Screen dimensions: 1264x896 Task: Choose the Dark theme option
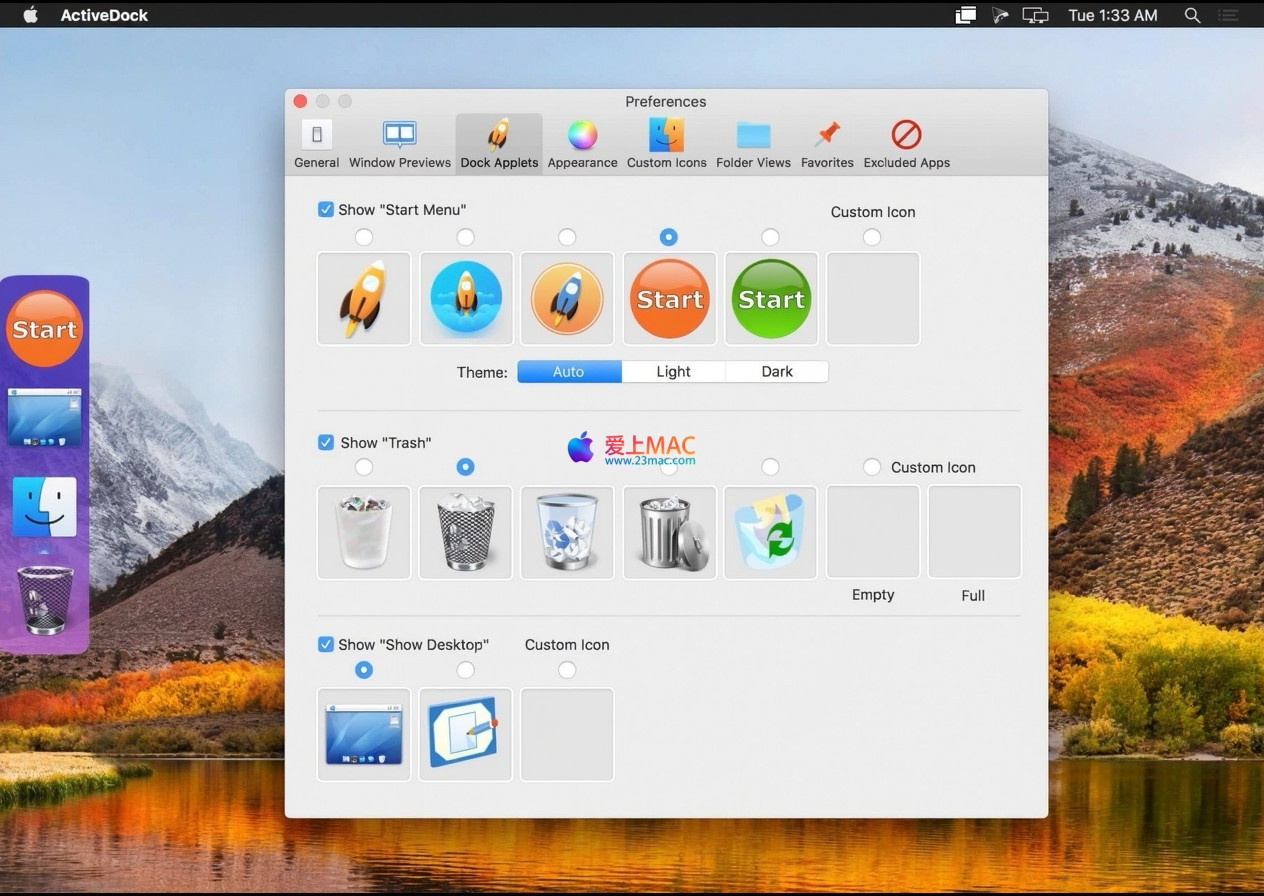(x=776, y=372)
